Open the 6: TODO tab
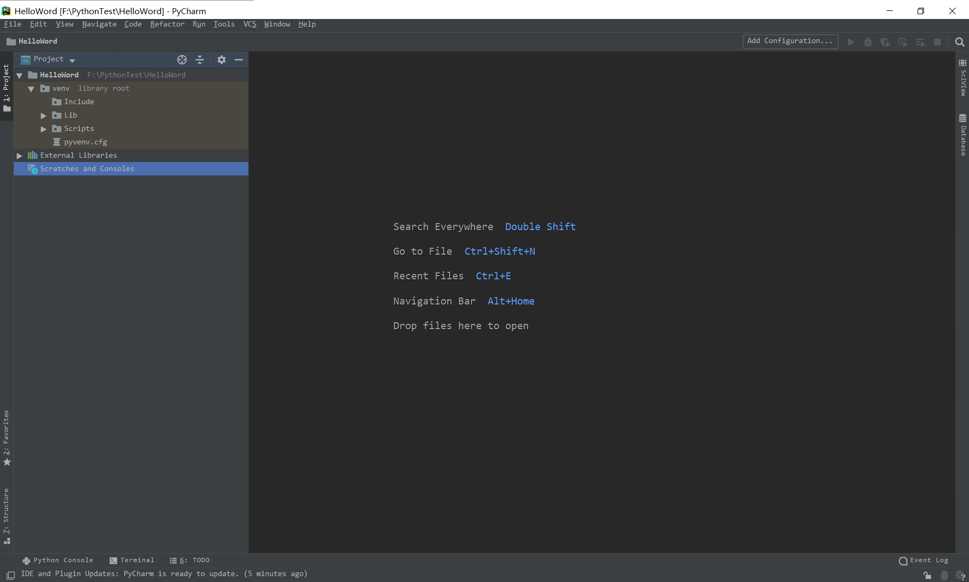 pyautogui.click(x=190, y=560)
